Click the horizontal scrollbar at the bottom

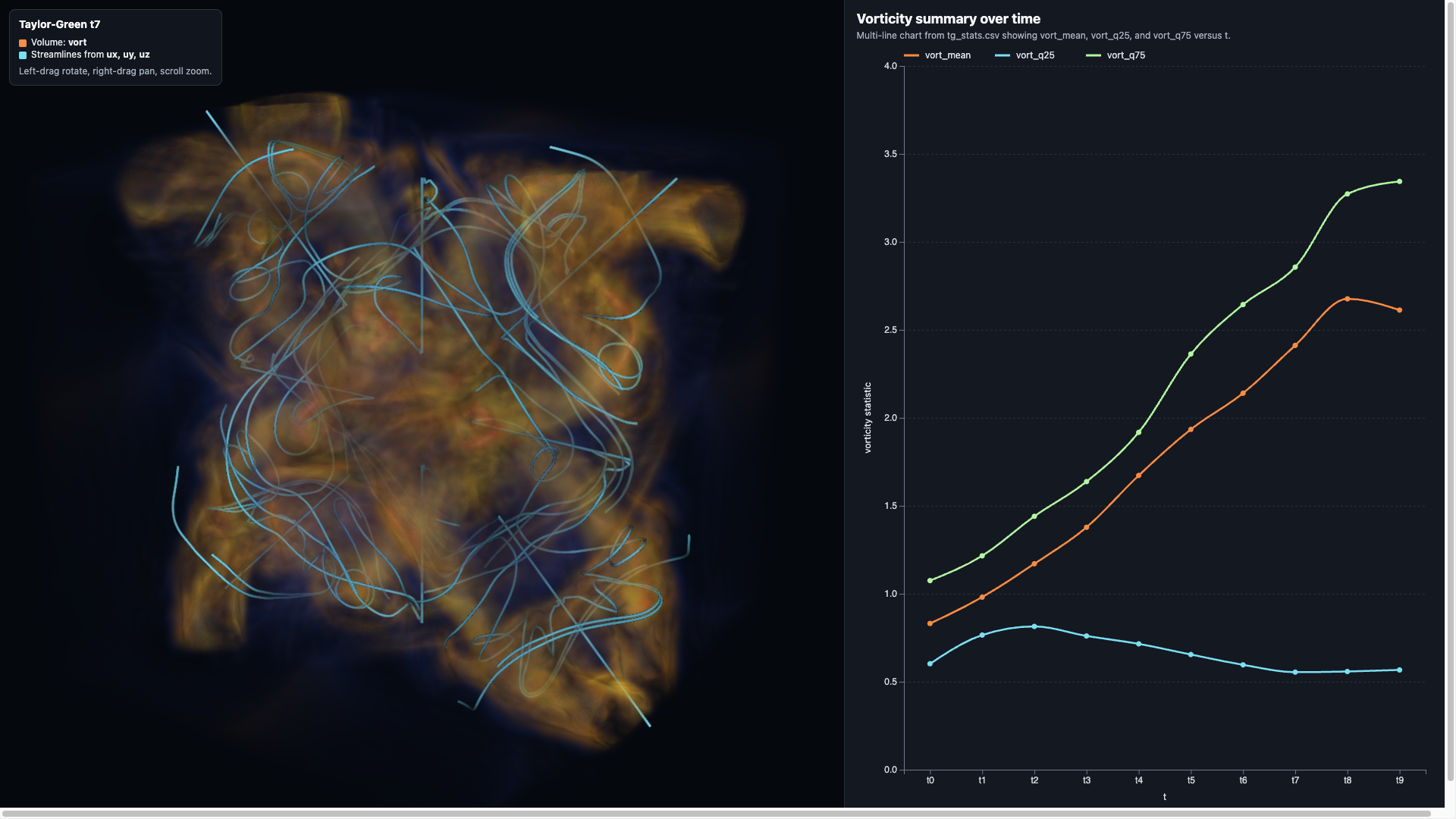[x=716, y=814]
